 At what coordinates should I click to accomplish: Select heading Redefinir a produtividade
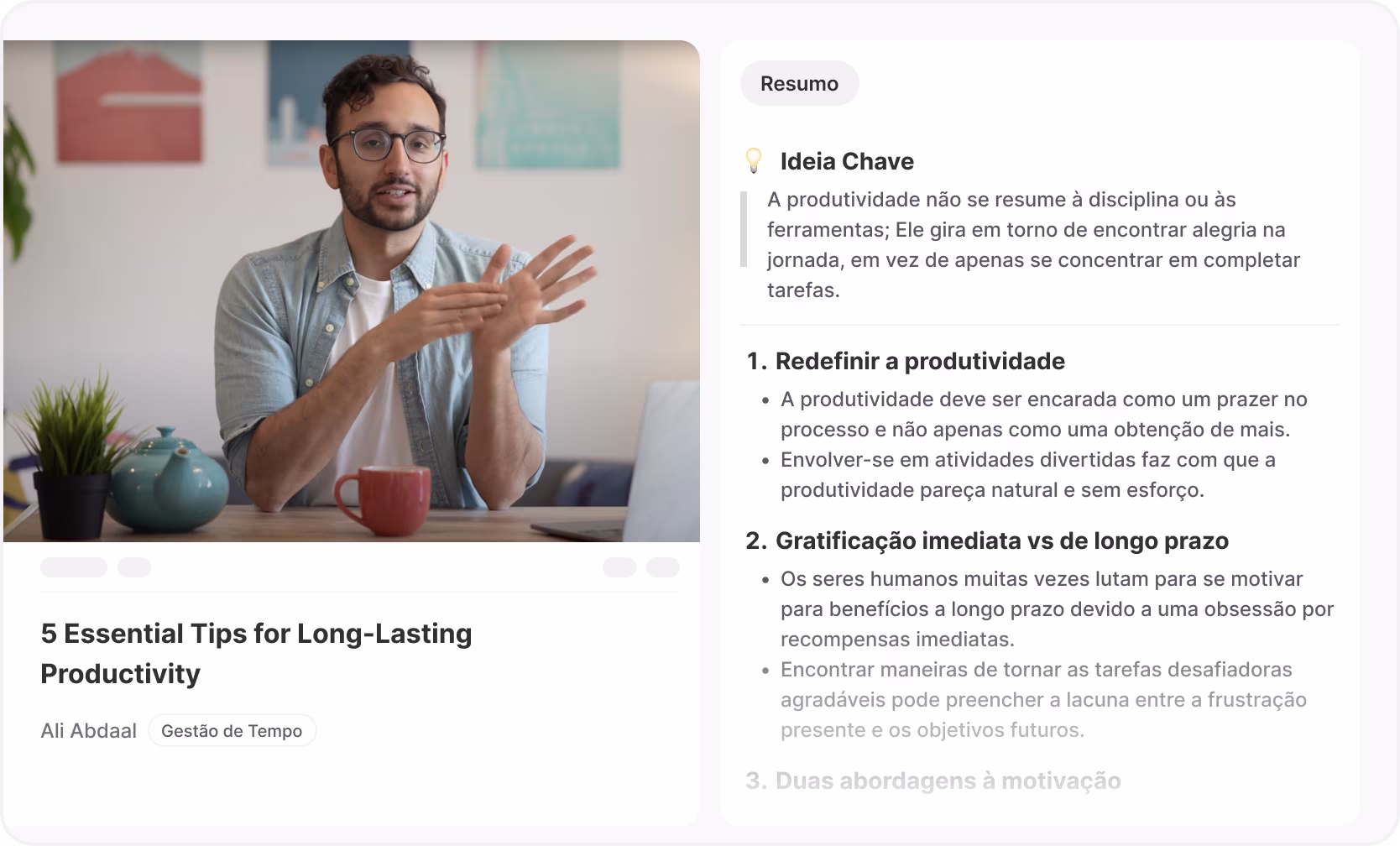click(906, 361)
